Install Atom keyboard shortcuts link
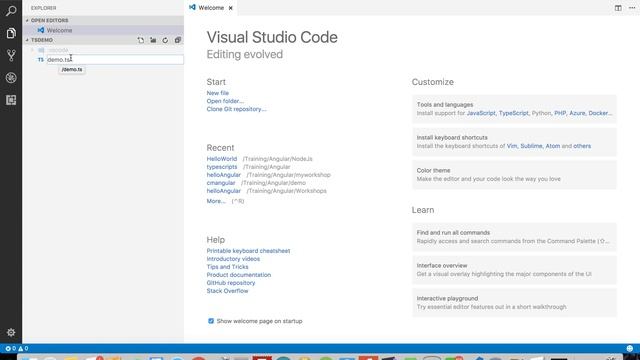 click(x=553, y=146)
